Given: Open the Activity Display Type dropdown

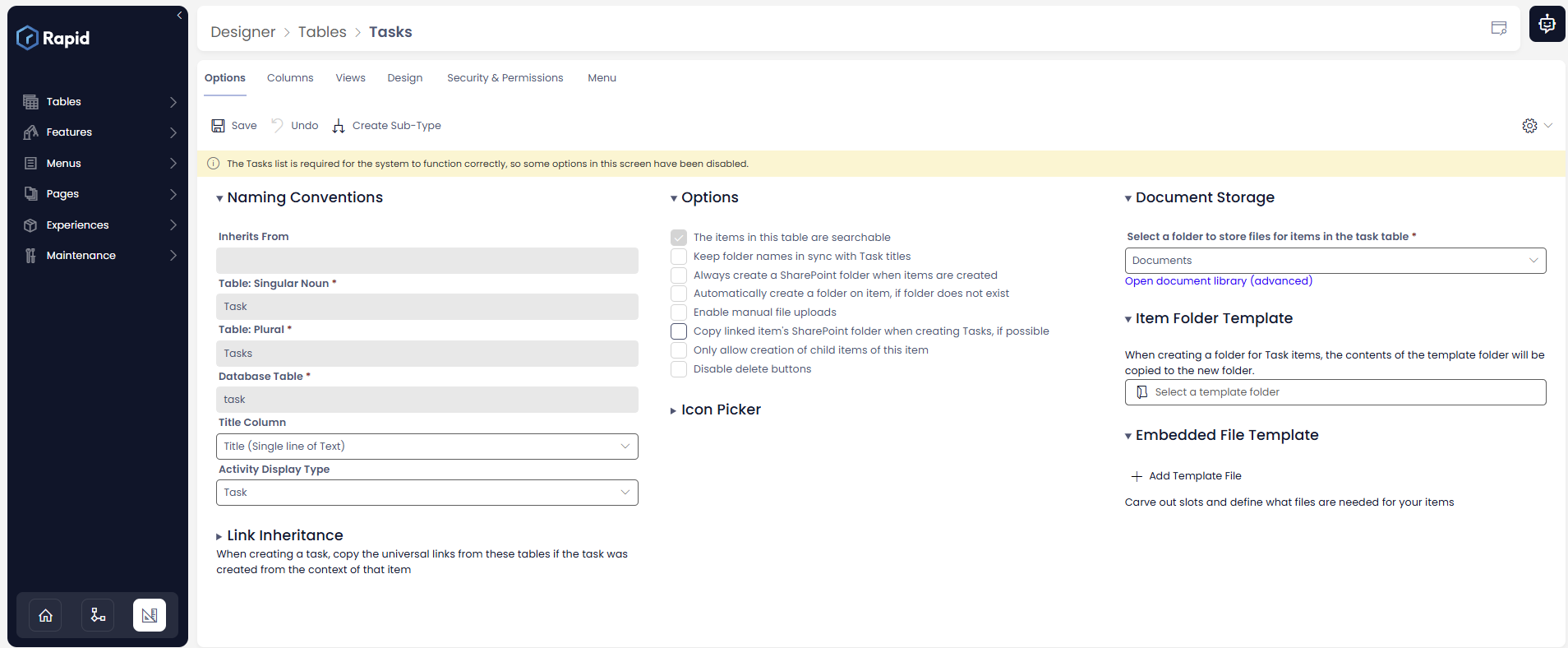Looking at the screenshot, I should pos(427,493).
